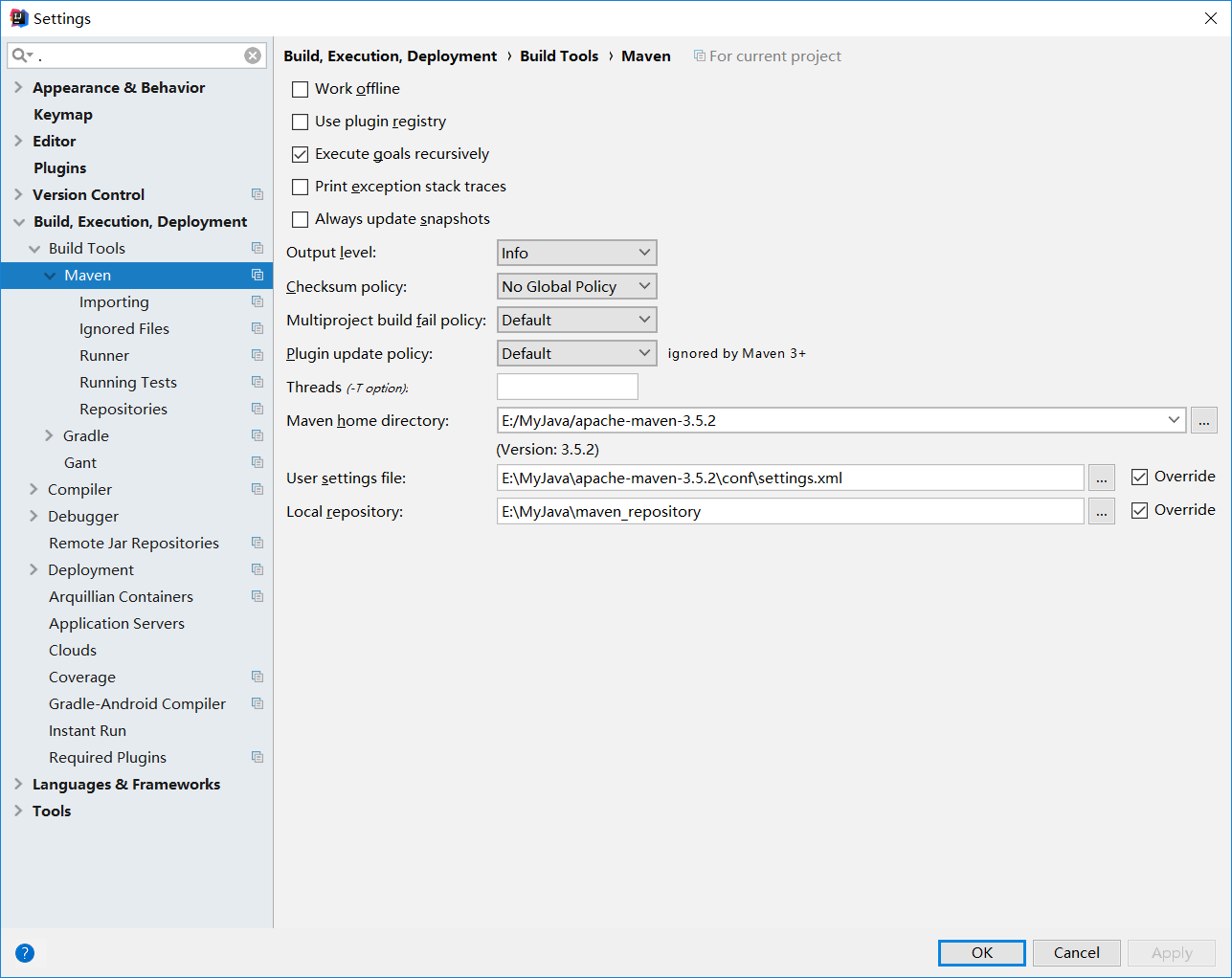Collapse the Maven tree node
Screen dimensions: 1232x978
coord(50,276)
